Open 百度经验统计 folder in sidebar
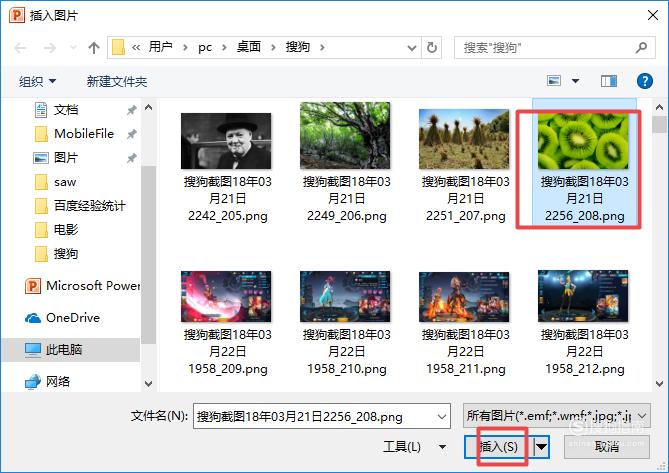The width and height of the screenshot is (669, 473). click(80, 206)
